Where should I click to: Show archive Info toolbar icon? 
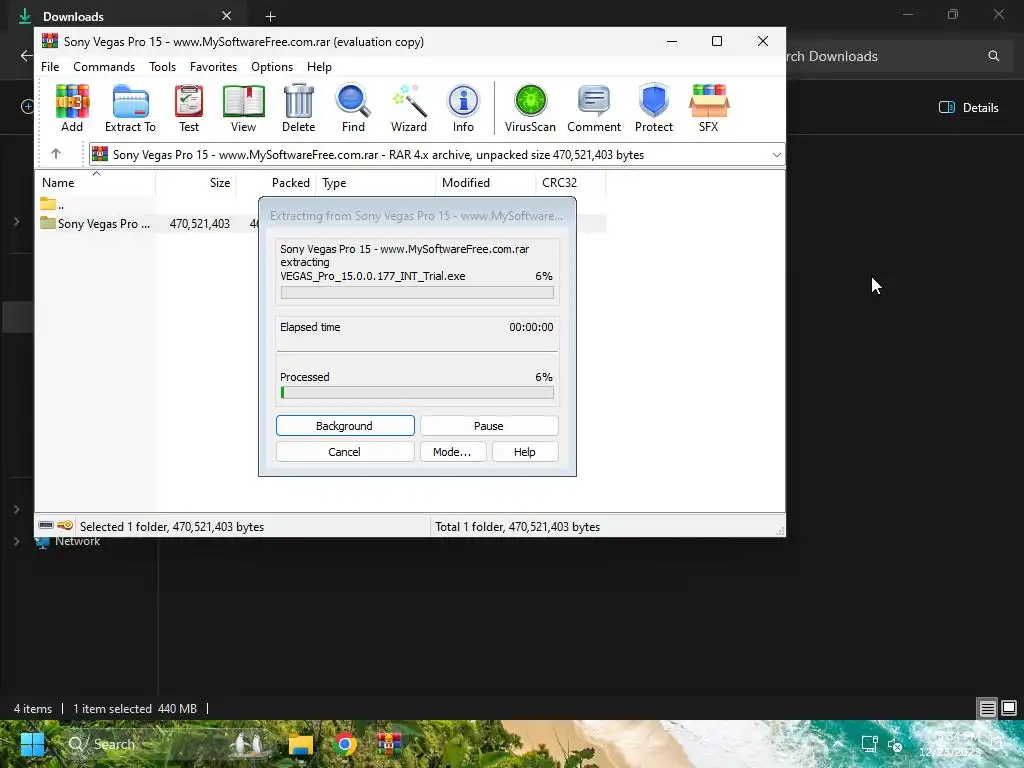[x=463, y=108]
